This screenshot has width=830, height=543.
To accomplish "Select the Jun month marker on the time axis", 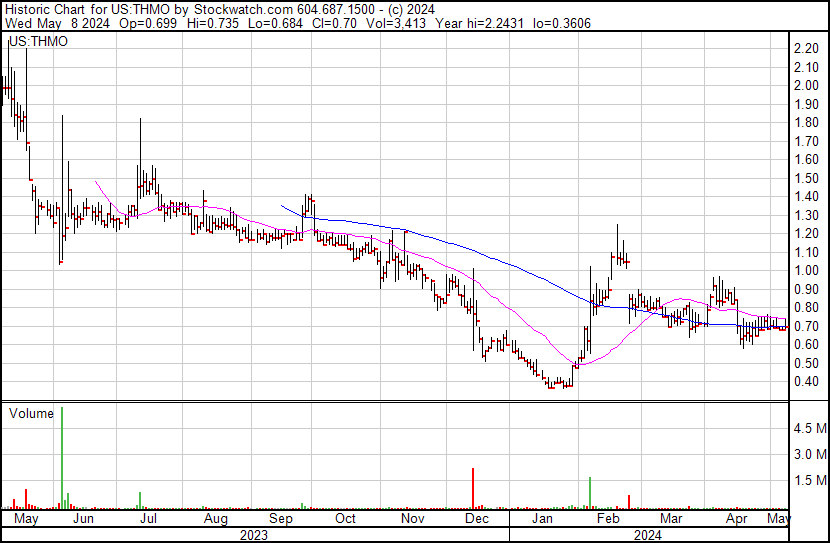I will (x=84, y=519).
